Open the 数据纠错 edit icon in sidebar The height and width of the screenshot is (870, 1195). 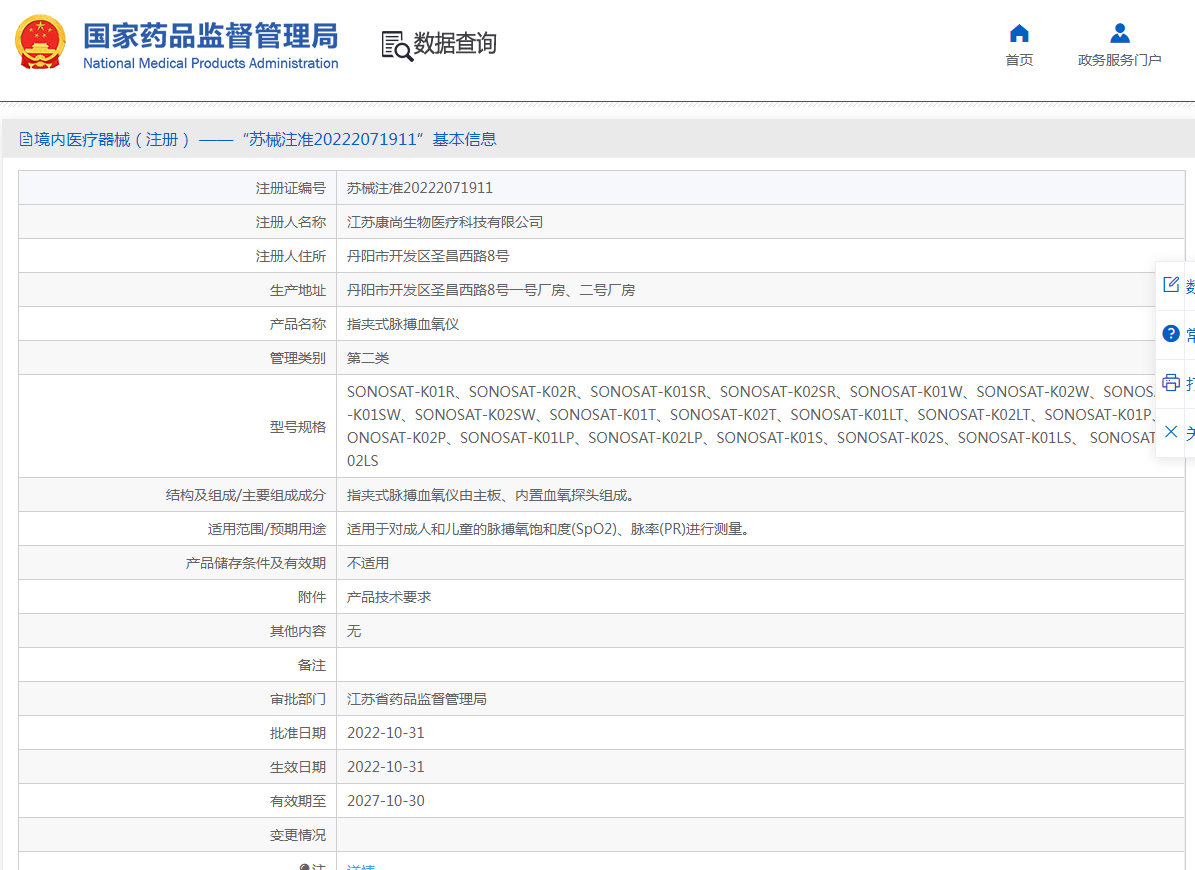point(1171,284)
